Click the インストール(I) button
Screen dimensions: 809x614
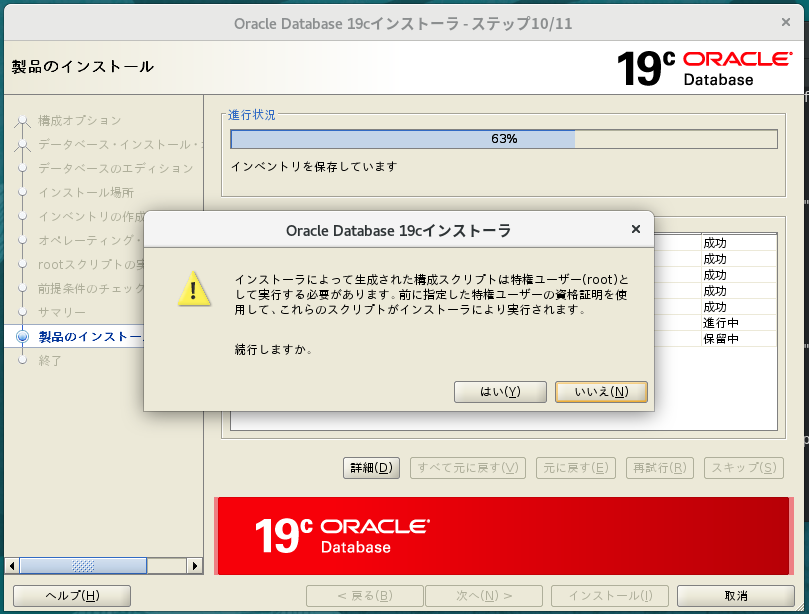610,596
